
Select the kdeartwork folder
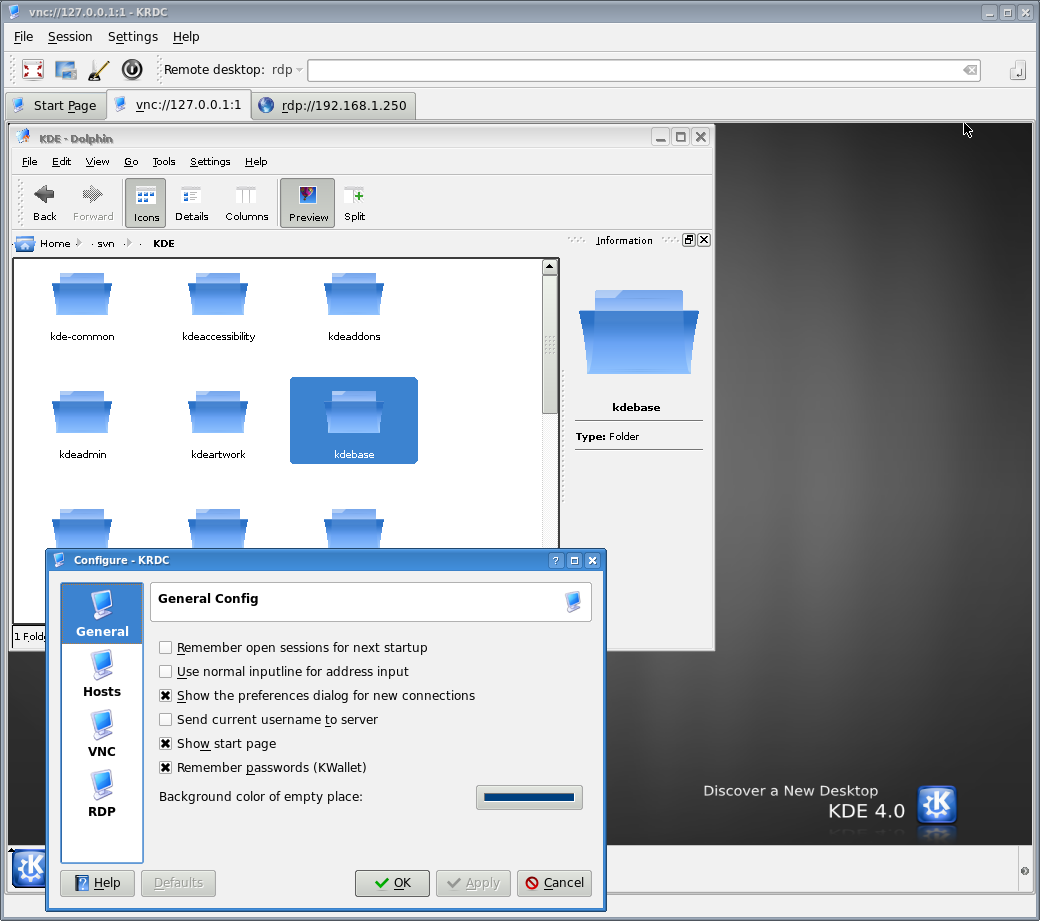pyautogui.click(x=218, y=424)
